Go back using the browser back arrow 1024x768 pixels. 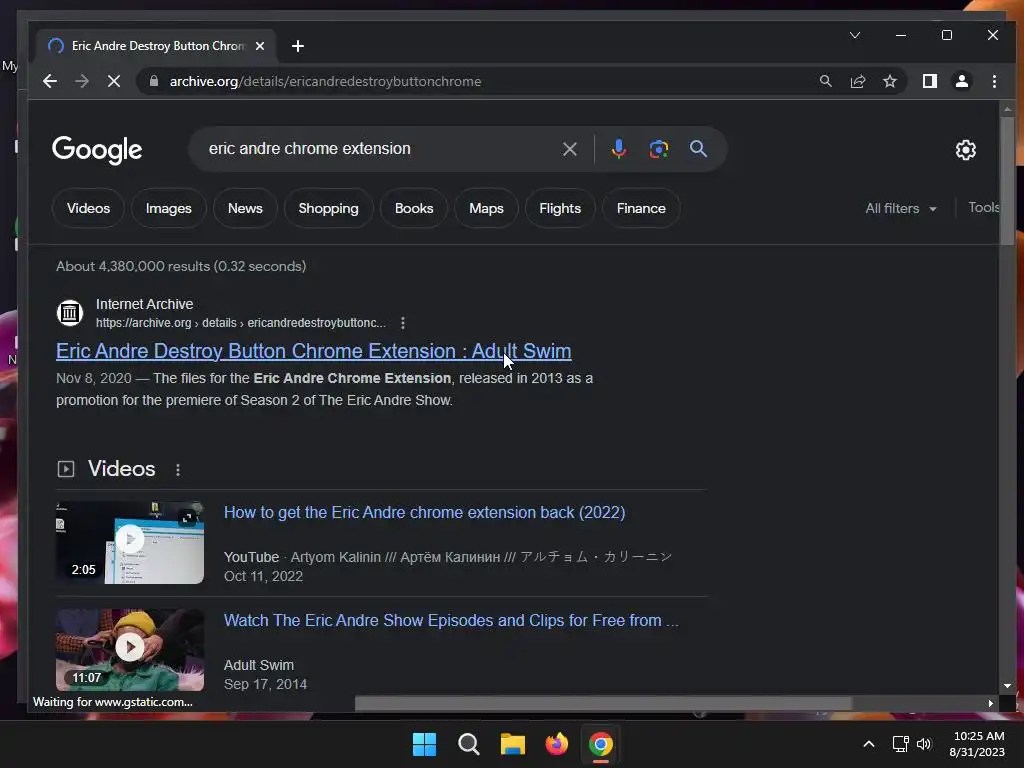coord(50,81)
